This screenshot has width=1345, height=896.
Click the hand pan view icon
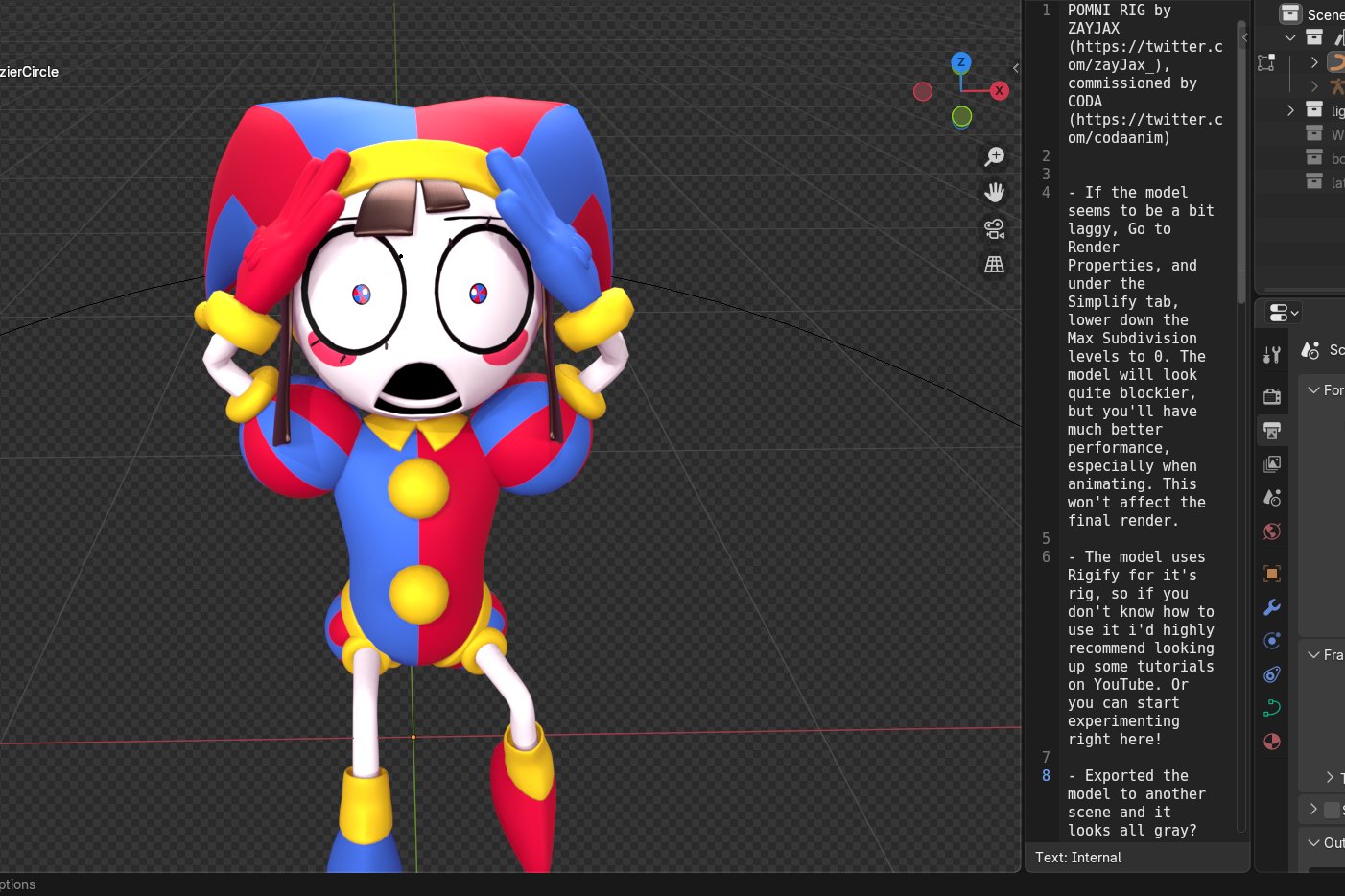995,192
